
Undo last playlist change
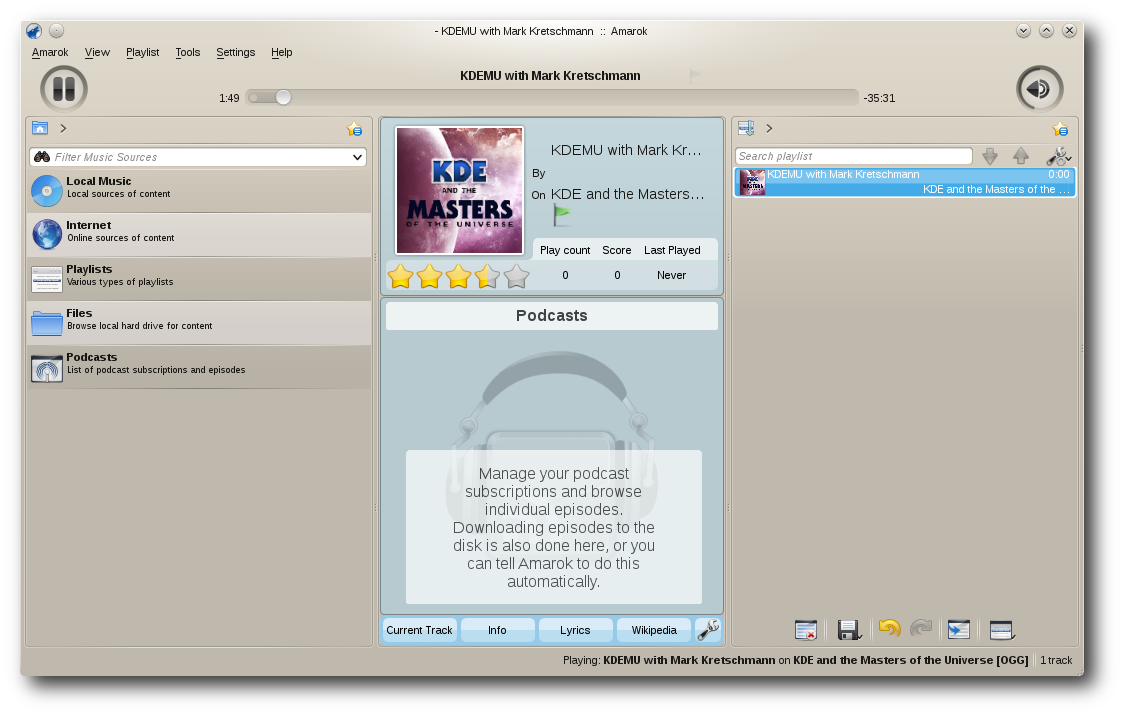click(x=890, y=629)
